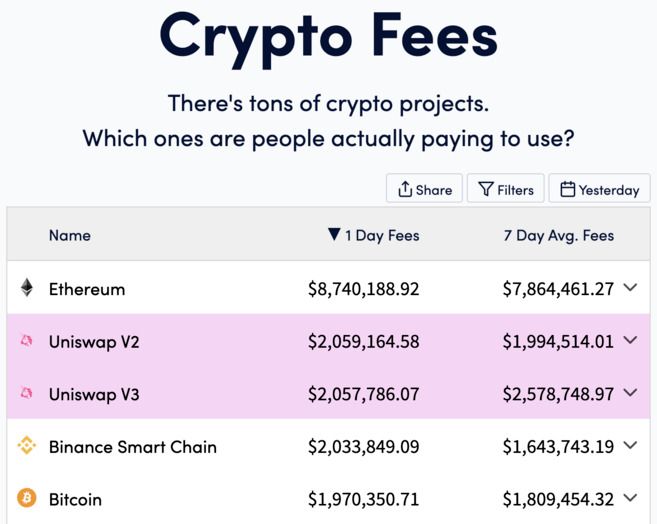Click the filter funnel icon

coord(486,189)
